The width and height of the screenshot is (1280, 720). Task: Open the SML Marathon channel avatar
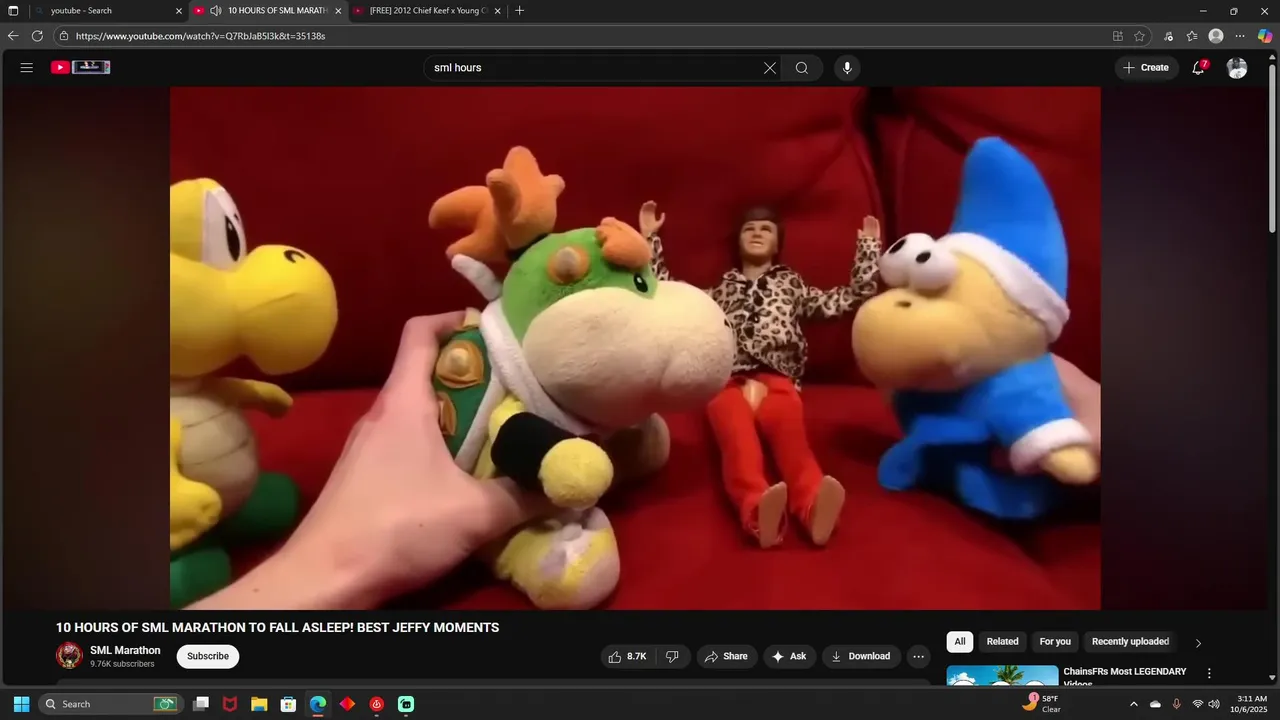(x=69, y=656)
